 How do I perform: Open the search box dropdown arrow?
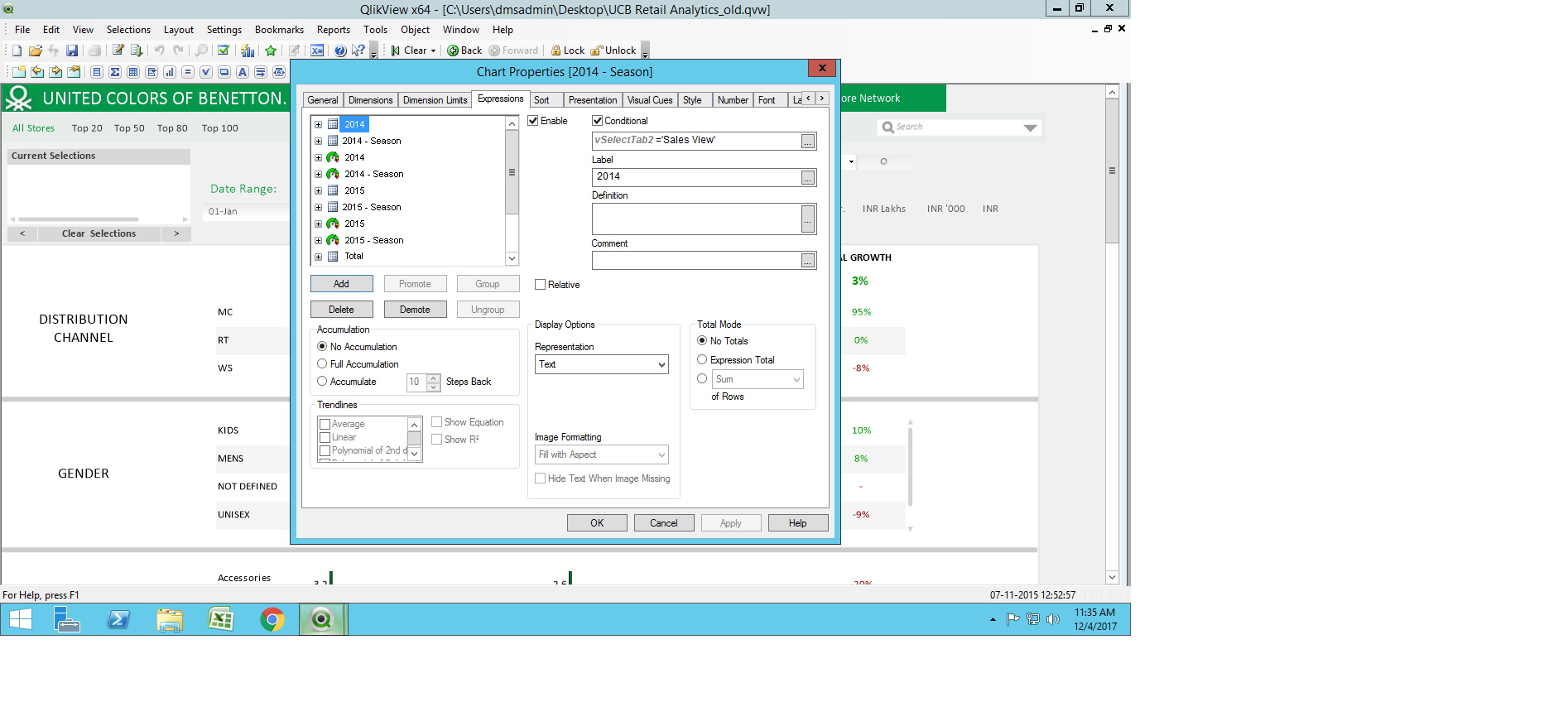1030,127
